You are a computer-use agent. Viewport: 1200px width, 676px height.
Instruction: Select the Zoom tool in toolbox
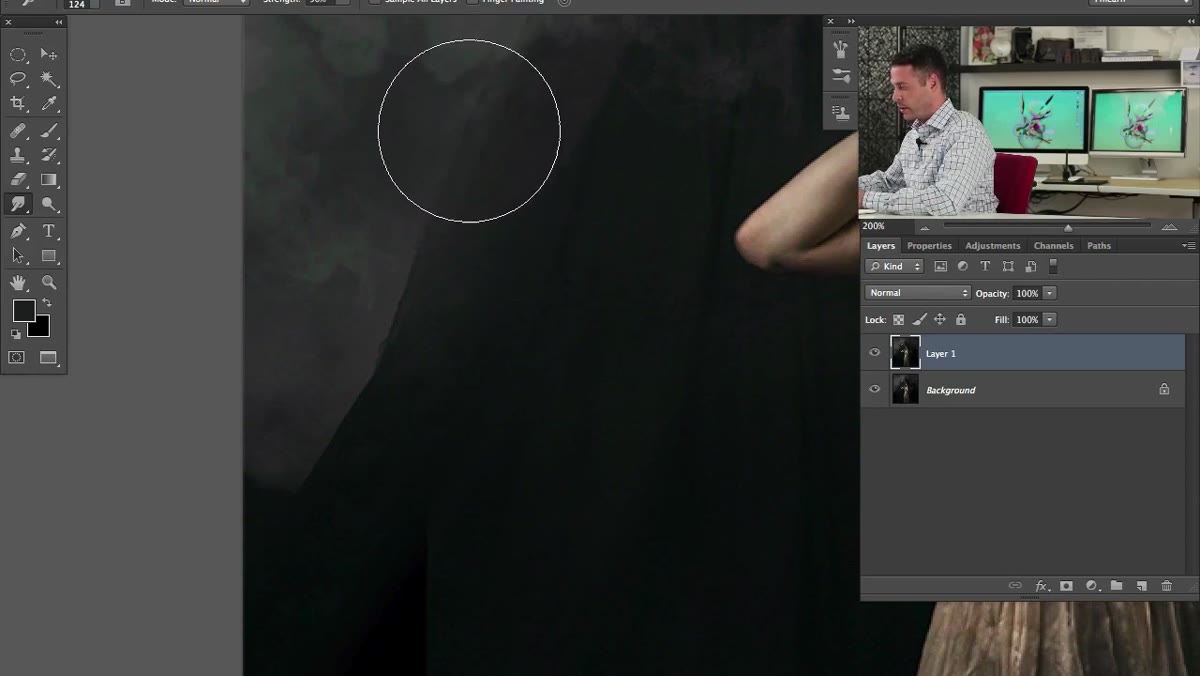(x=48, y=283)
